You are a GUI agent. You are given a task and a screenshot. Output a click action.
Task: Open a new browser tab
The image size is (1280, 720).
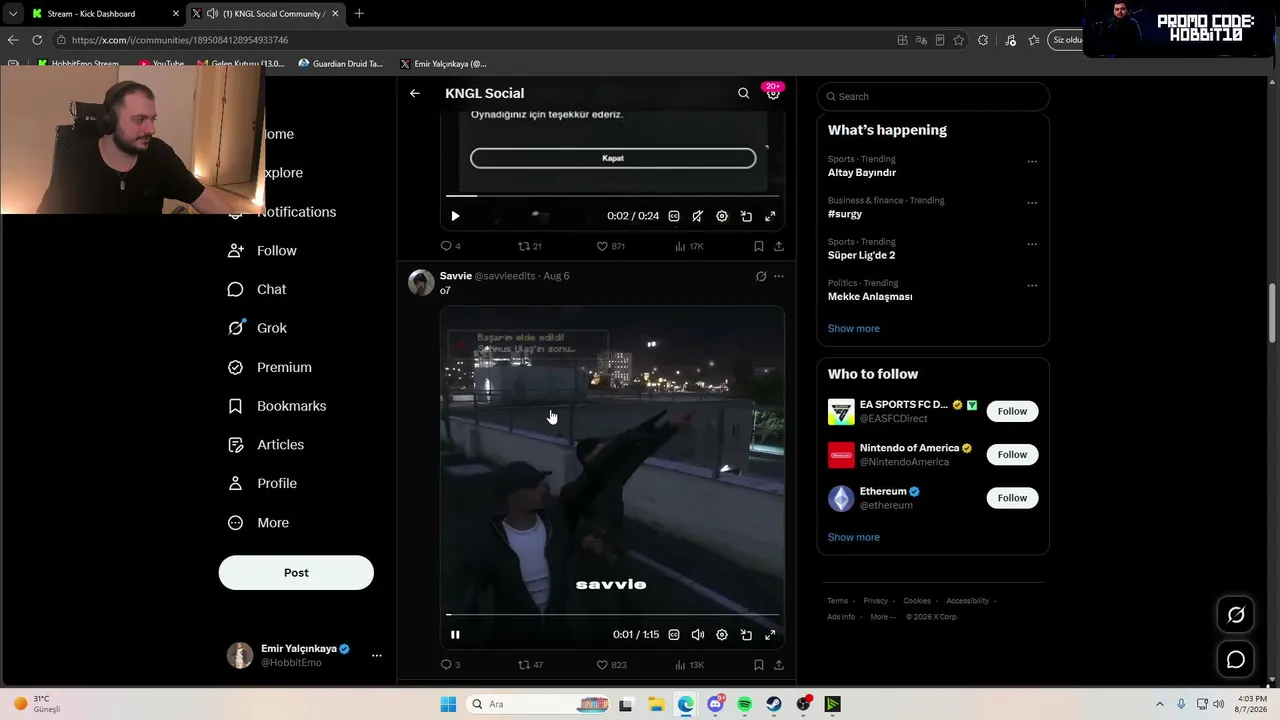(359, 13)
